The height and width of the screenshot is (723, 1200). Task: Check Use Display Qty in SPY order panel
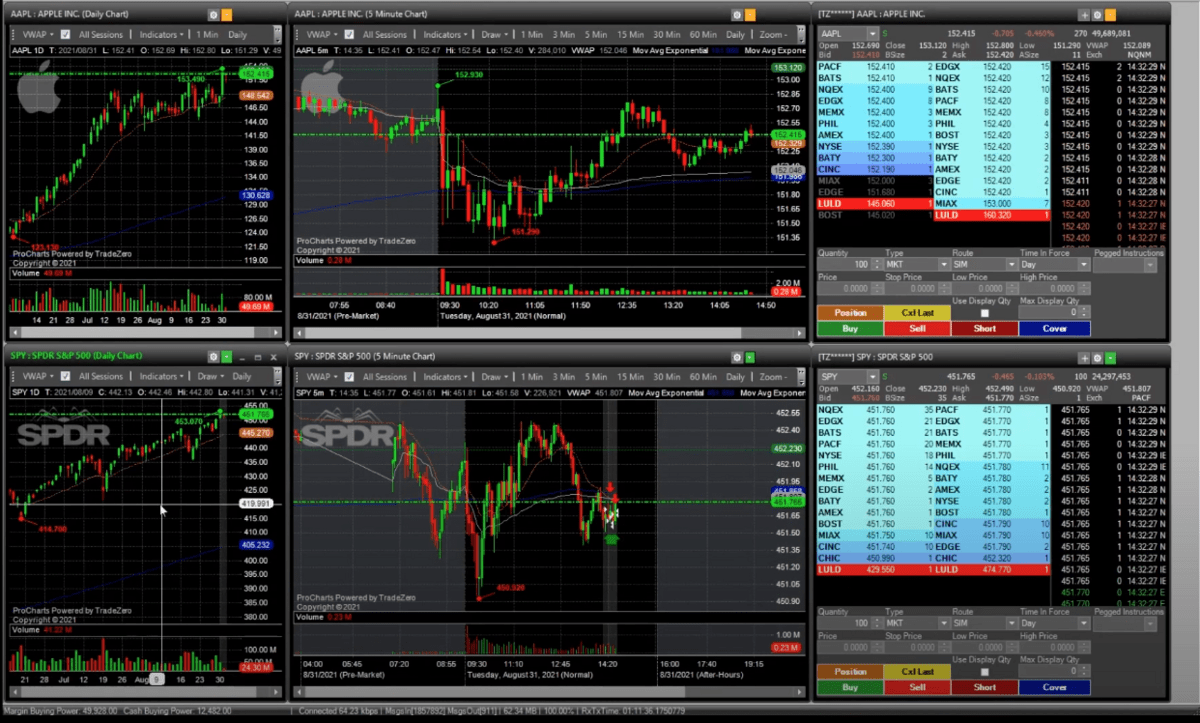(x=984, y=672)
